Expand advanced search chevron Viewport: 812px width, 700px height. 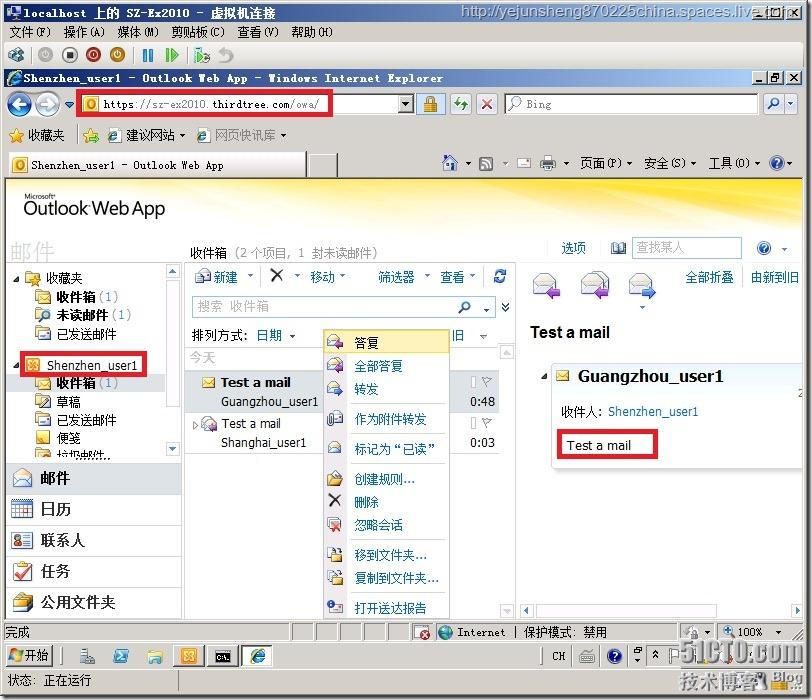coord(505,308)
